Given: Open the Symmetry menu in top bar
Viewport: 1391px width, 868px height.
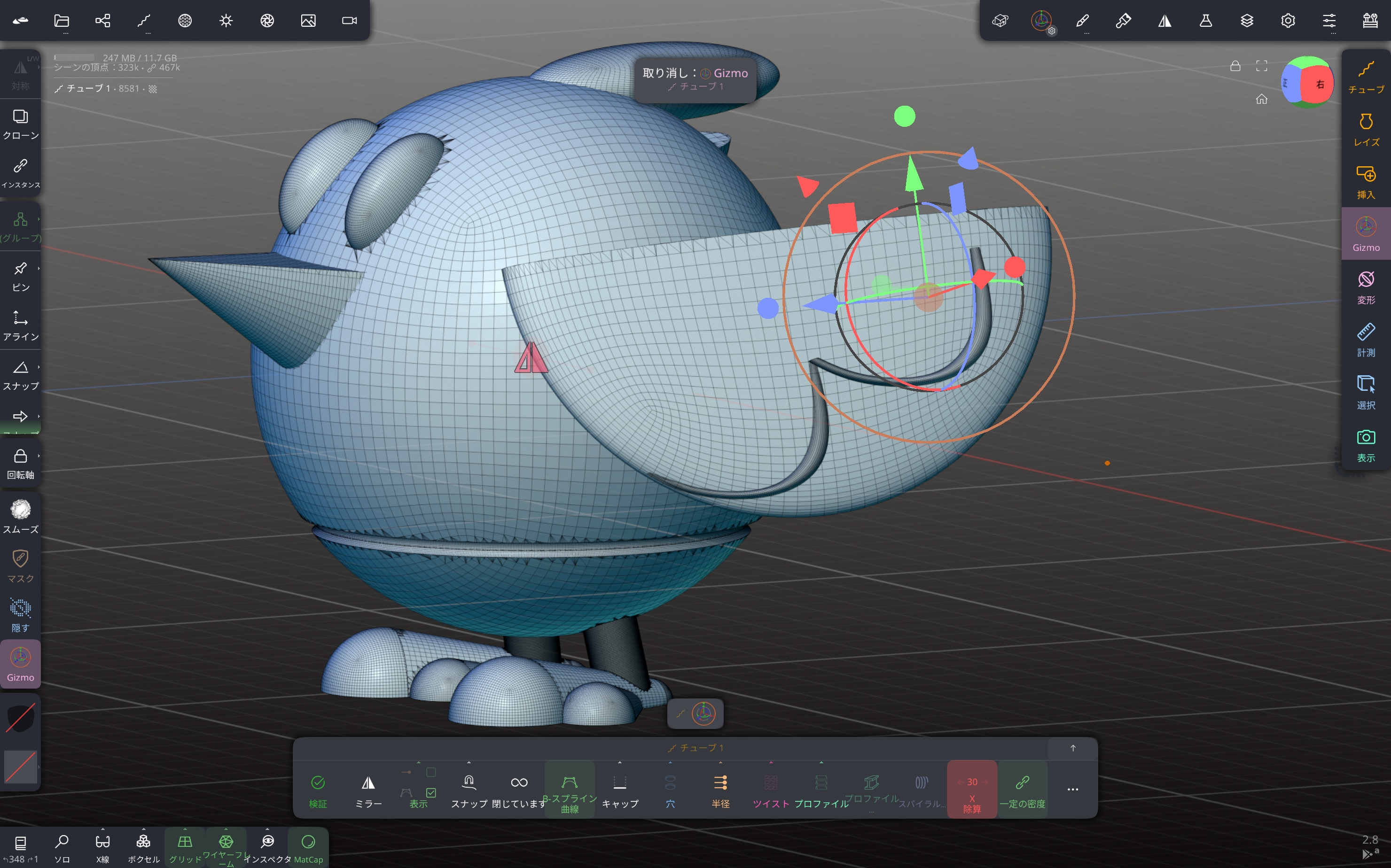Looking at the screenshot, I should (1164, 21).
